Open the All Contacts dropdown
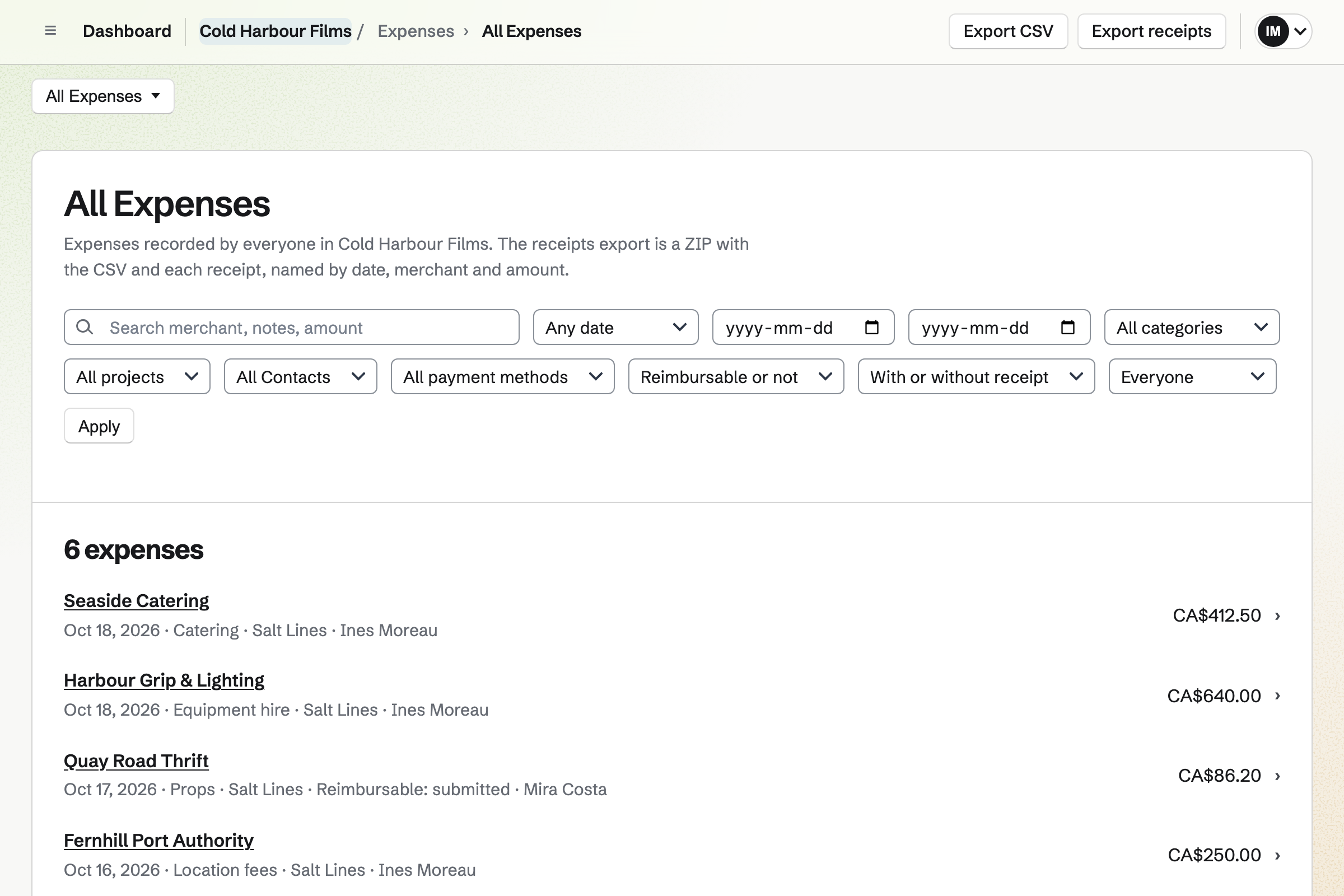Viewport: 1344px width, 896px height. pos(301,376)
